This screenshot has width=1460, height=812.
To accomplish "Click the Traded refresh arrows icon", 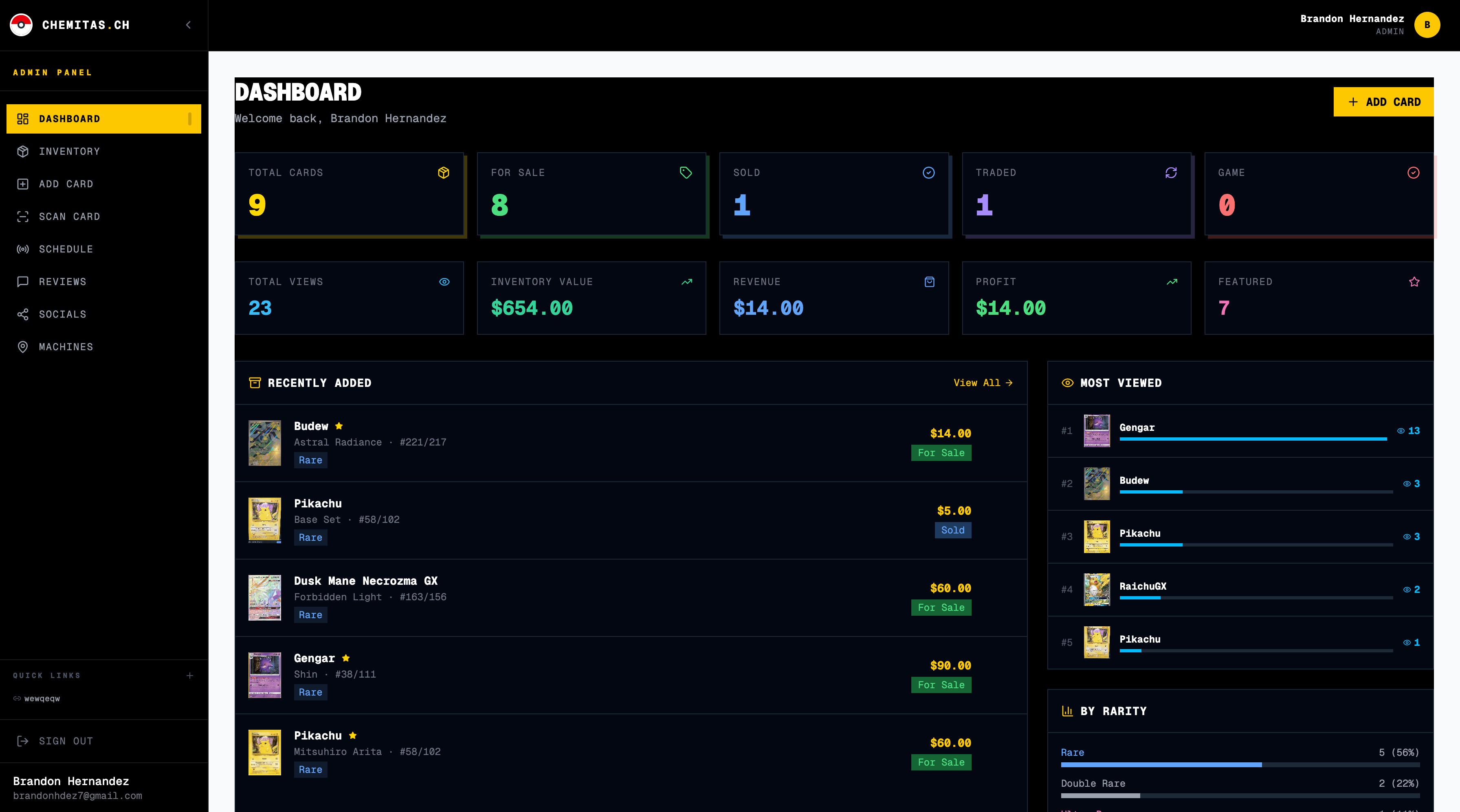I will tap(1171, 173).
